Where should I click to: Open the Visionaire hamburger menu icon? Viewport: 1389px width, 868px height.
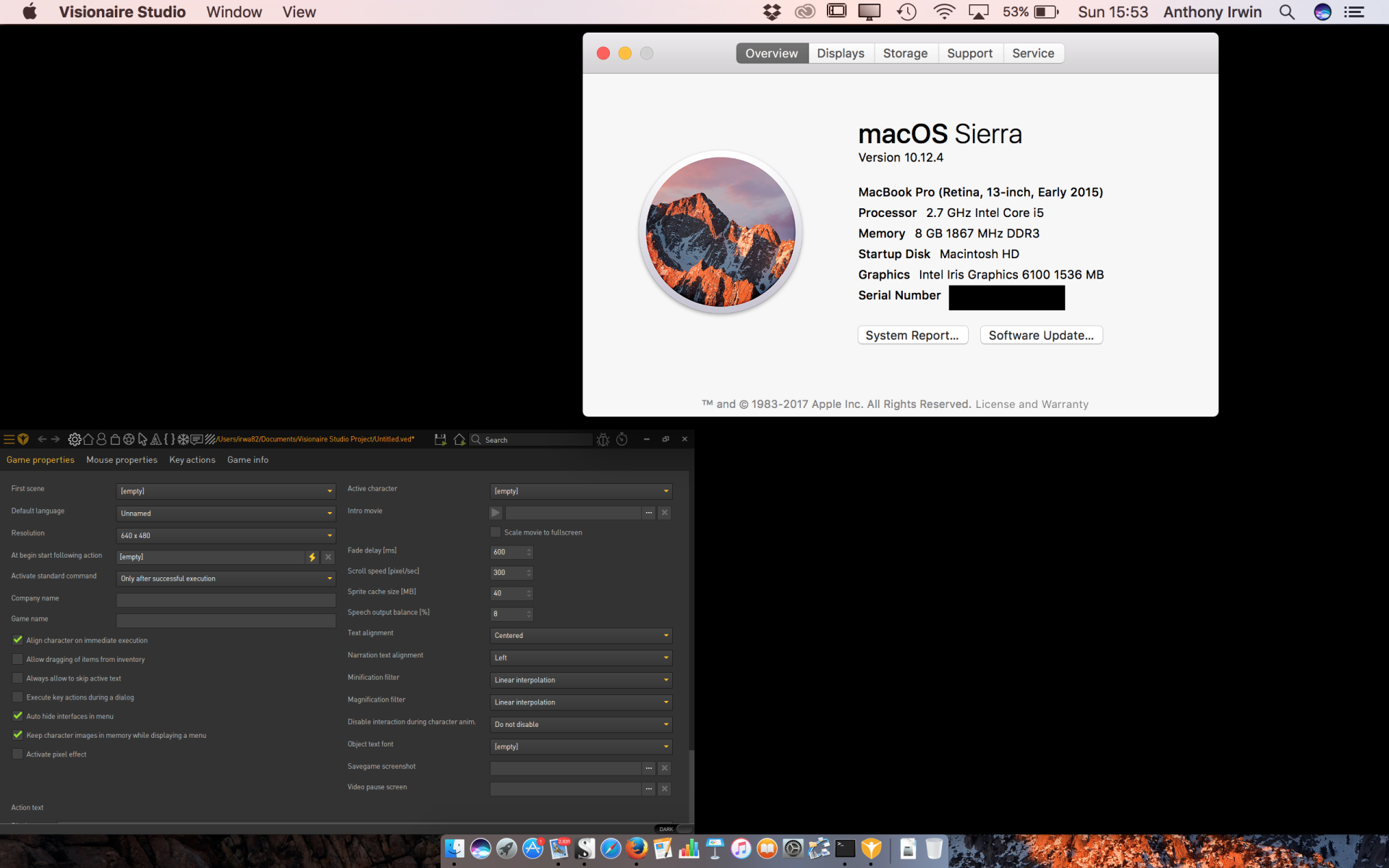tap(9, 439)
